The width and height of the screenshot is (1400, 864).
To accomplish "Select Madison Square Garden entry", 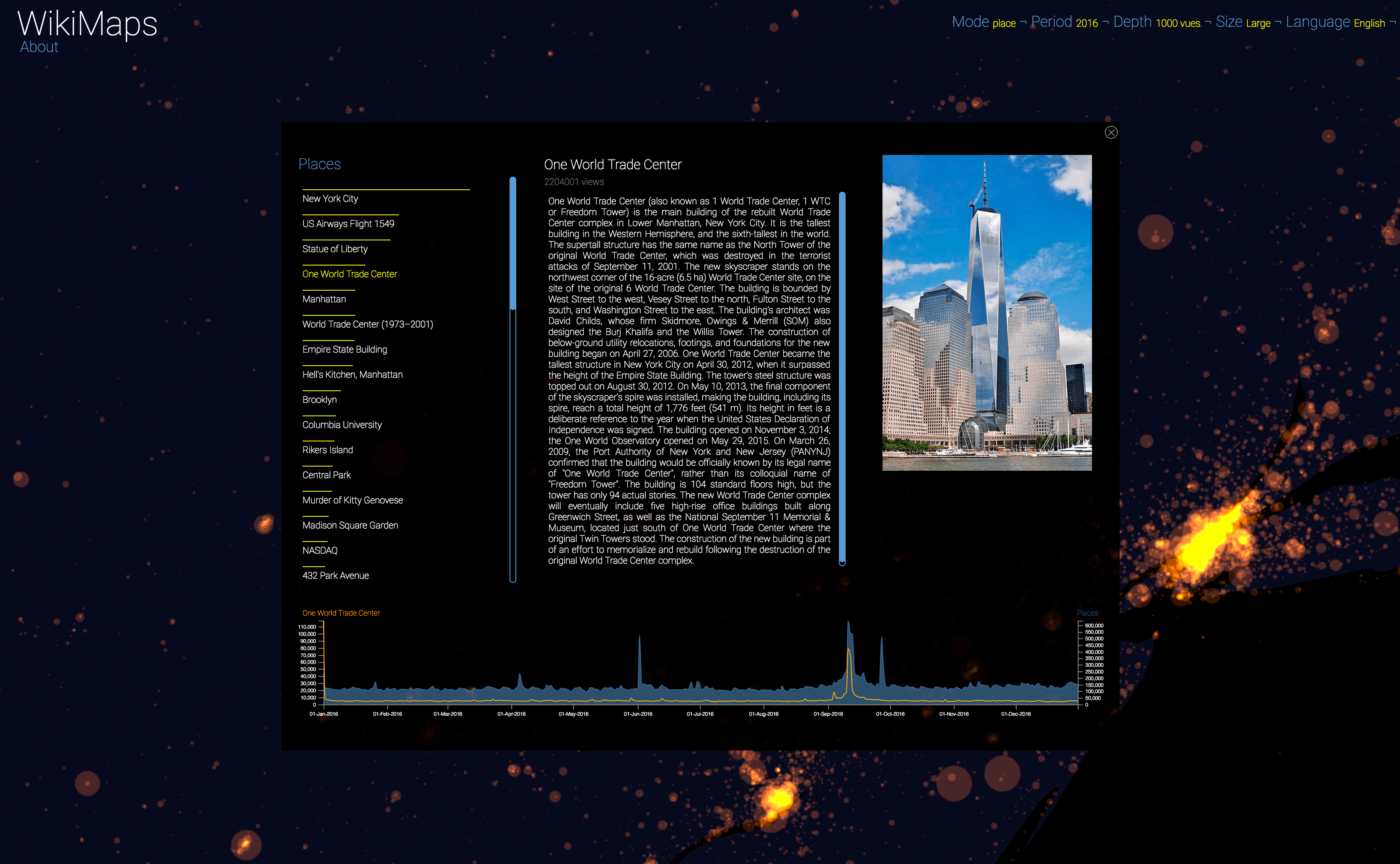I will [x=350, y=526].
